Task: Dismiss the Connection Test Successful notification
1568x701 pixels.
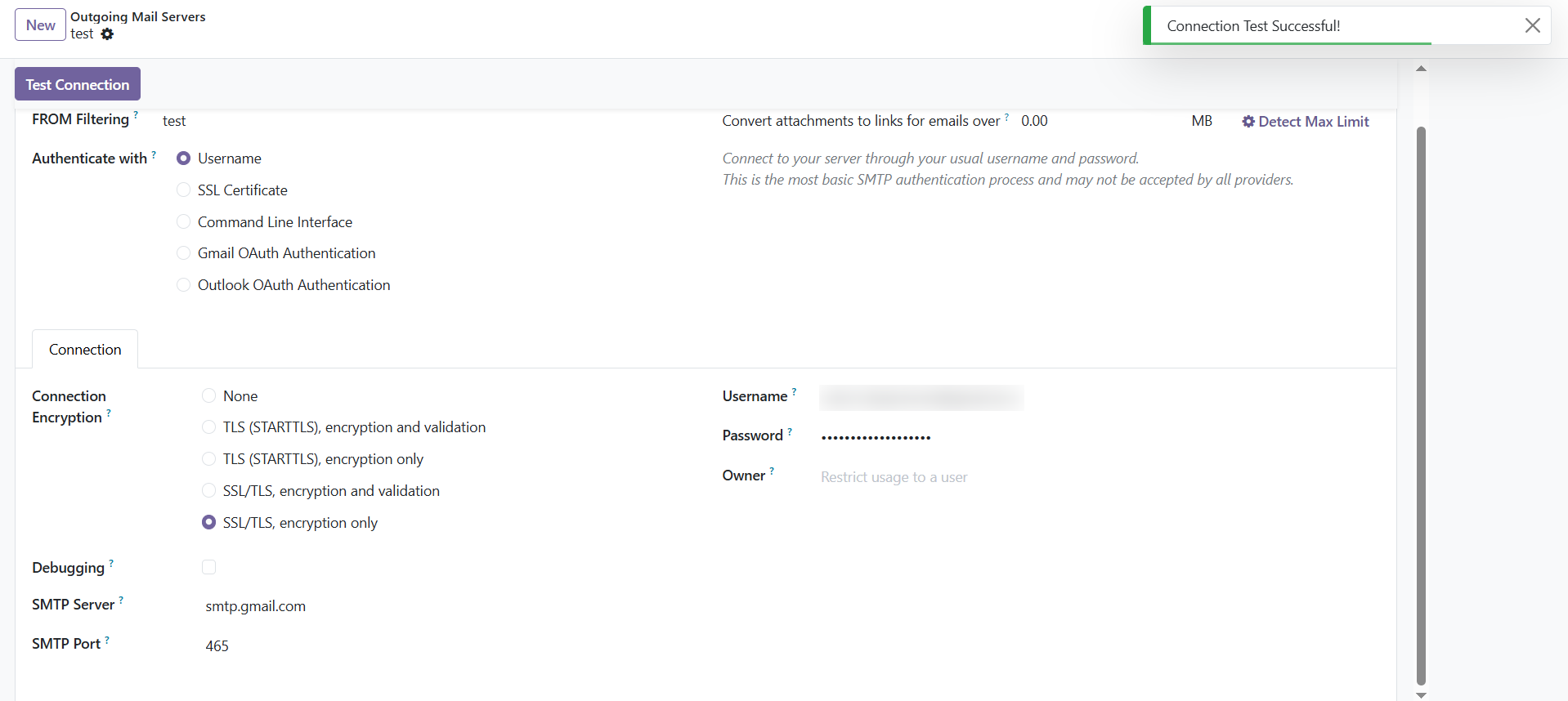Action: click(1532, 25)
